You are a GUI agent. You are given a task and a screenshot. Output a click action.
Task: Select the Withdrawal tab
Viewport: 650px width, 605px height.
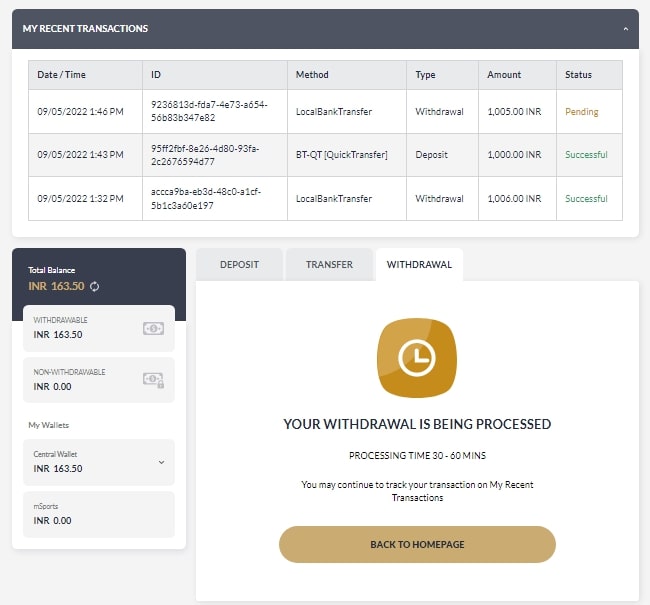(x=418, y=265)
